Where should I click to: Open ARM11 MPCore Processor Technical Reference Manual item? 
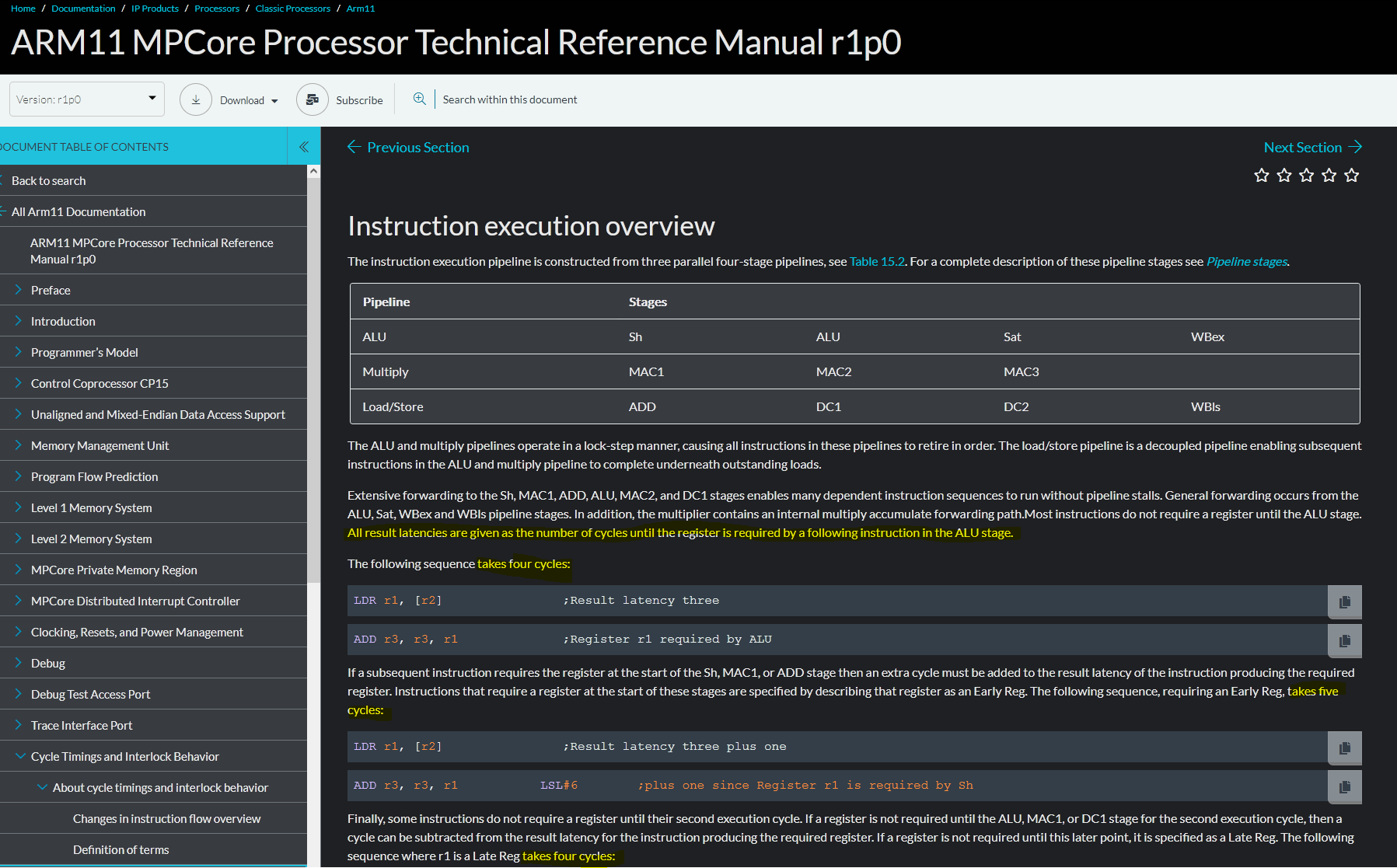pos(152,251)
